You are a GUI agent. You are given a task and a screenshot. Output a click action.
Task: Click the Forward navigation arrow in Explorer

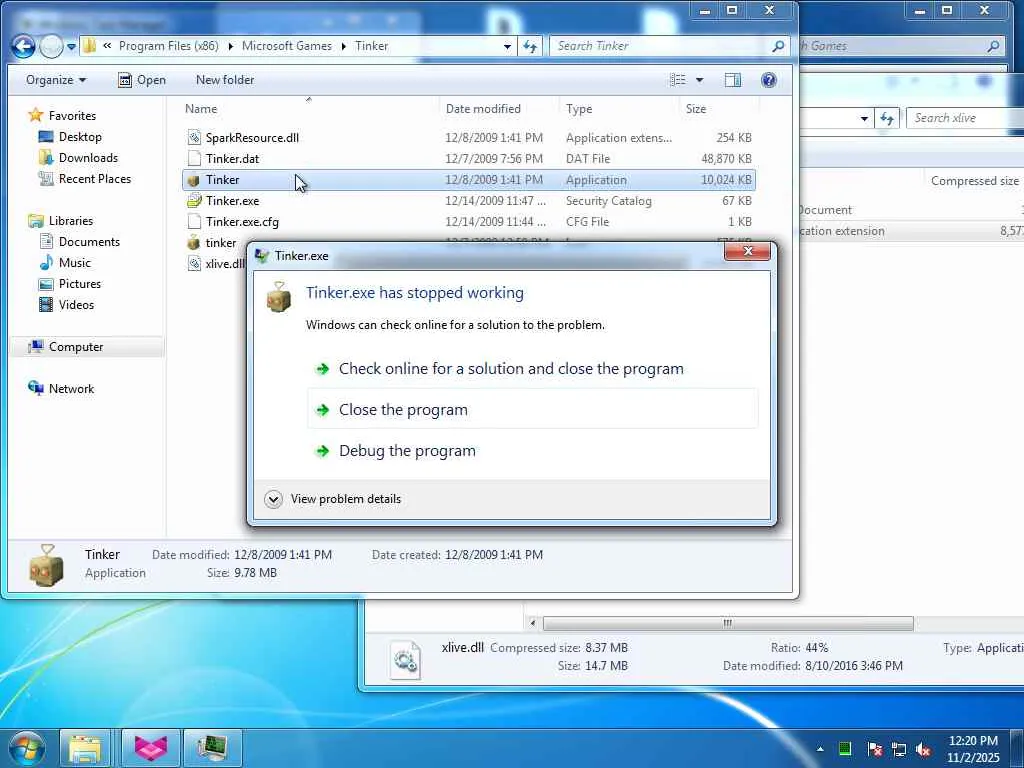pos(52,46)
